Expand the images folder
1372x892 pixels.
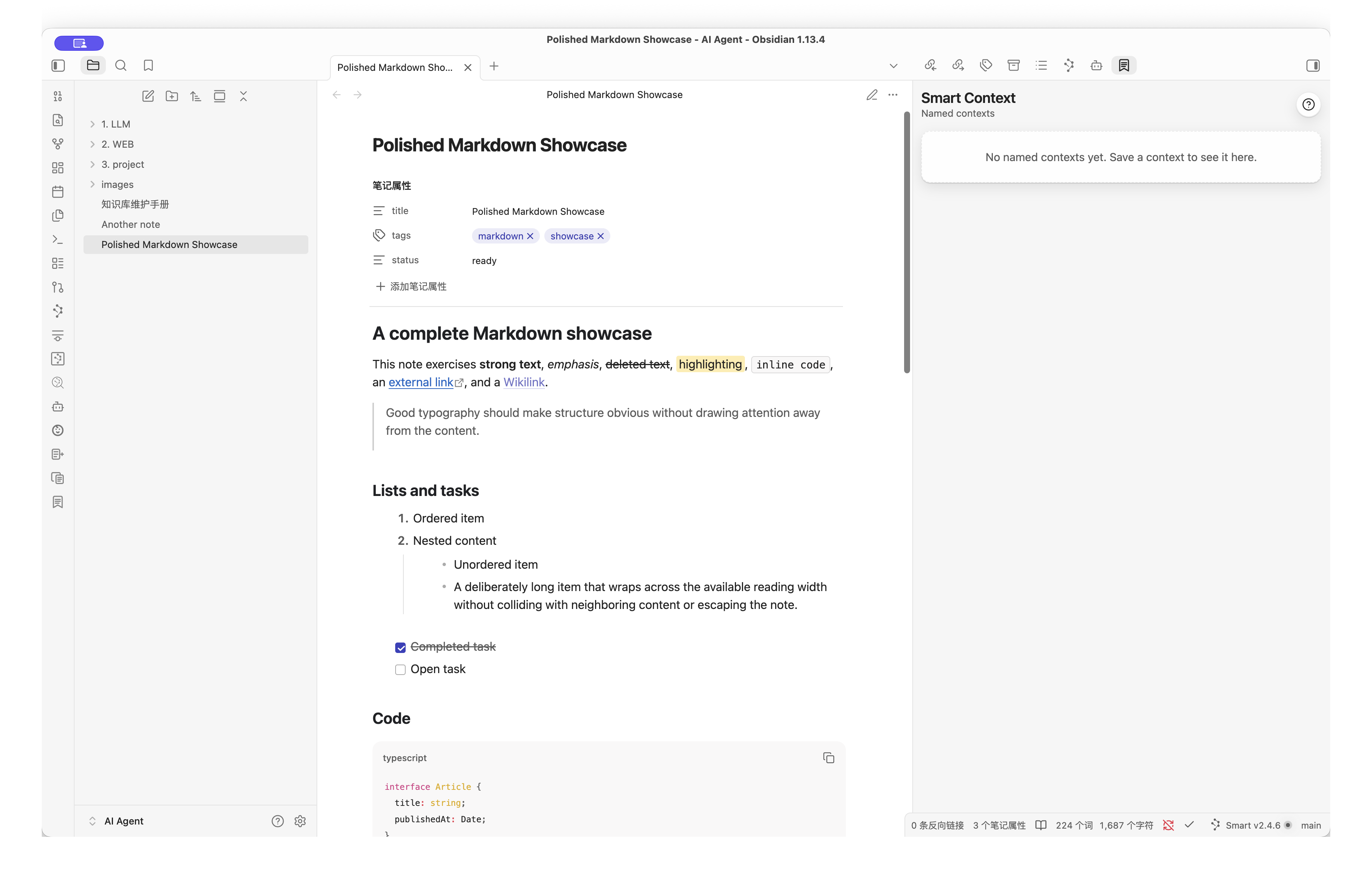[x=195, y=185]
